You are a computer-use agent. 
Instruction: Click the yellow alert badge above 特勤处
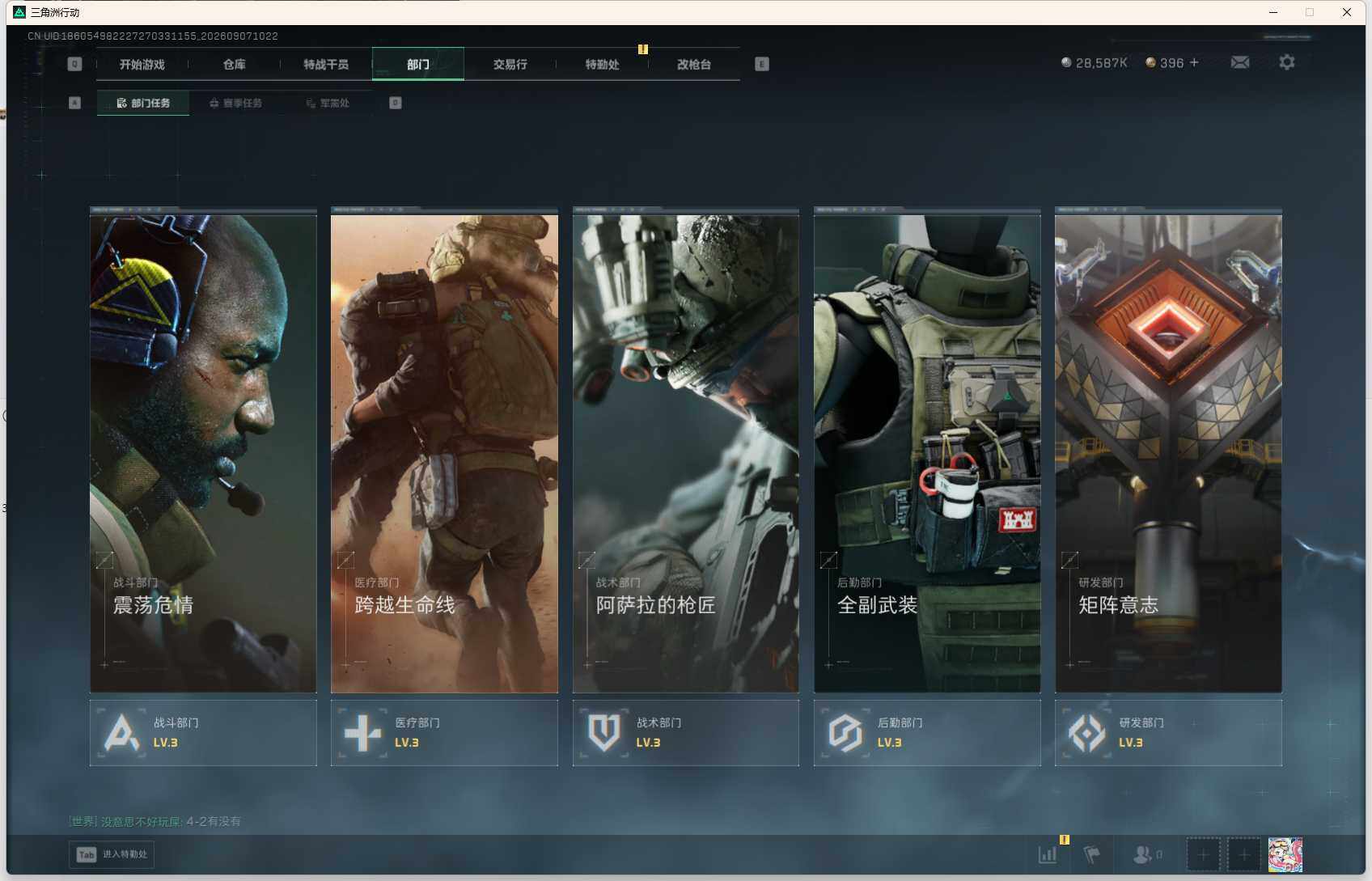click(x=643, y=49)
